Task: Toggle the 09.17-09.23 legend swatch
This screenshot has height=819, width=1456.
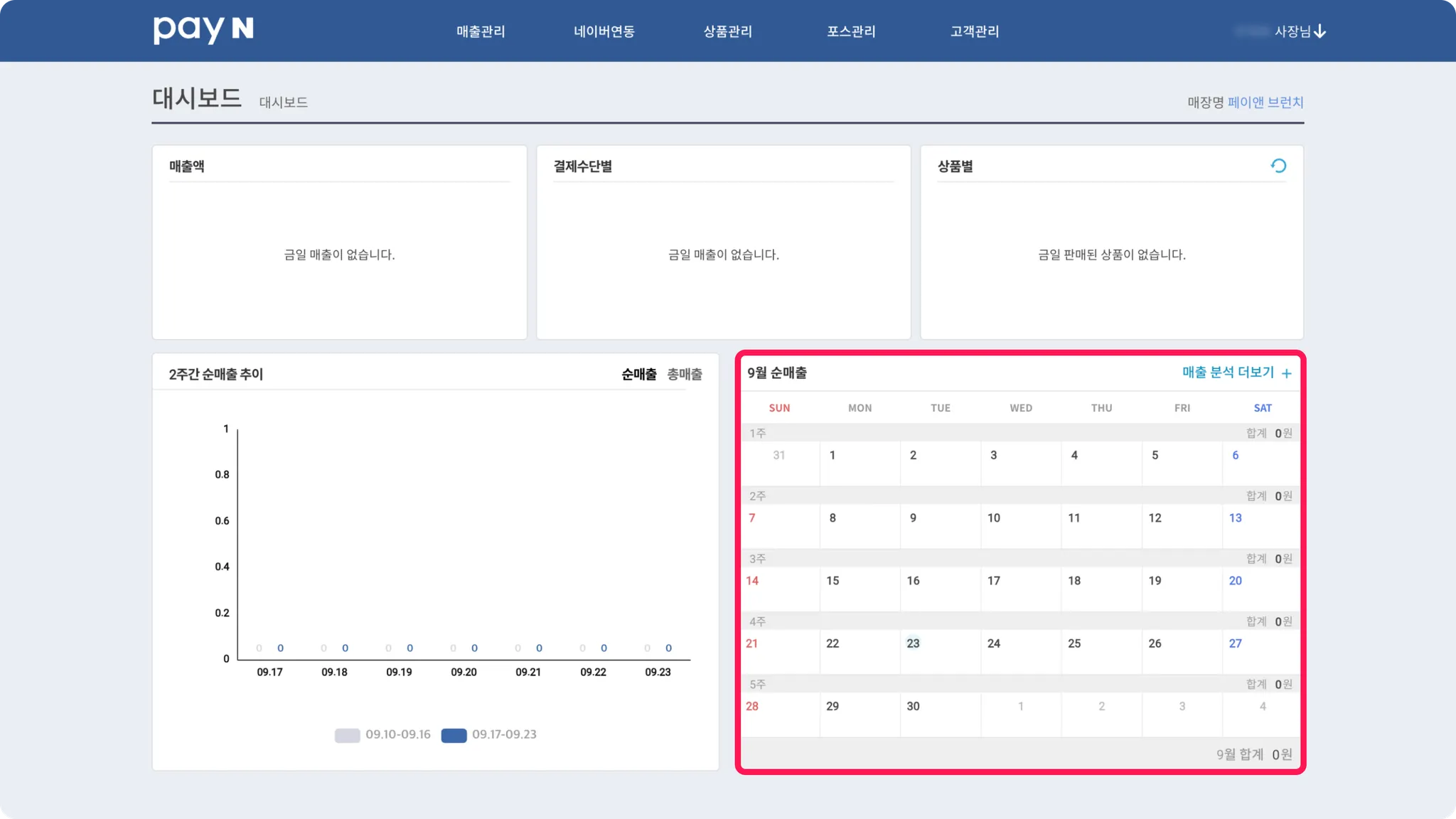Action: click(454, 735)
